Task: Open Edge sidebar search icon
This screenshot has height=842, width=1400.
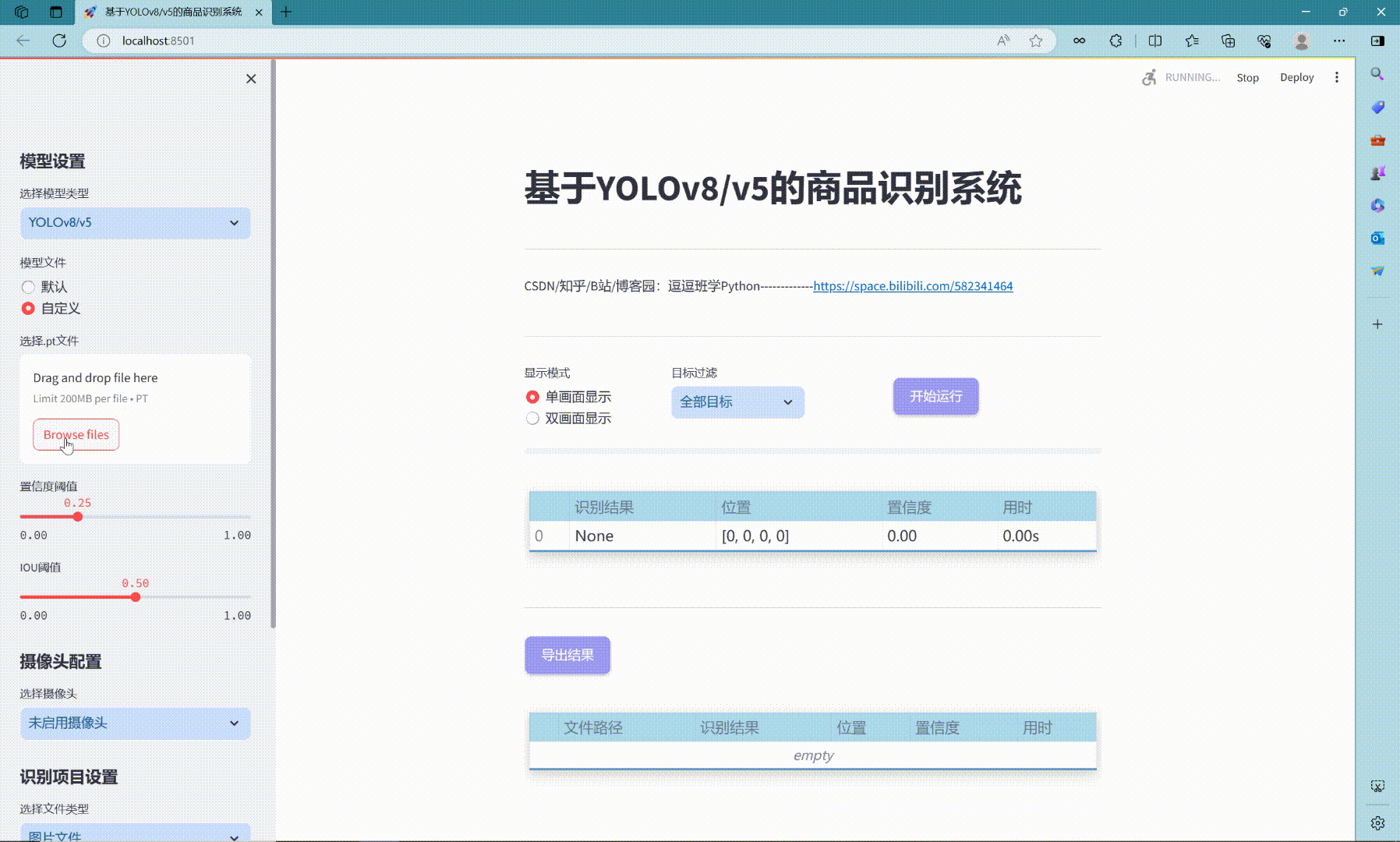Action: coord(1377,74)
